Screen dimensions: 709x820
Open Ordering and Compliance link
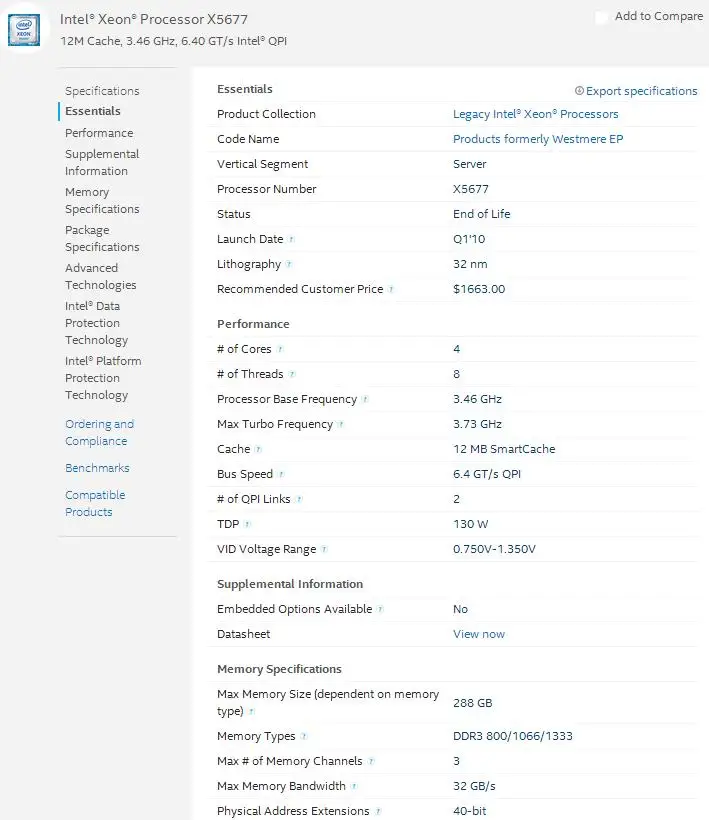(99, 432)
